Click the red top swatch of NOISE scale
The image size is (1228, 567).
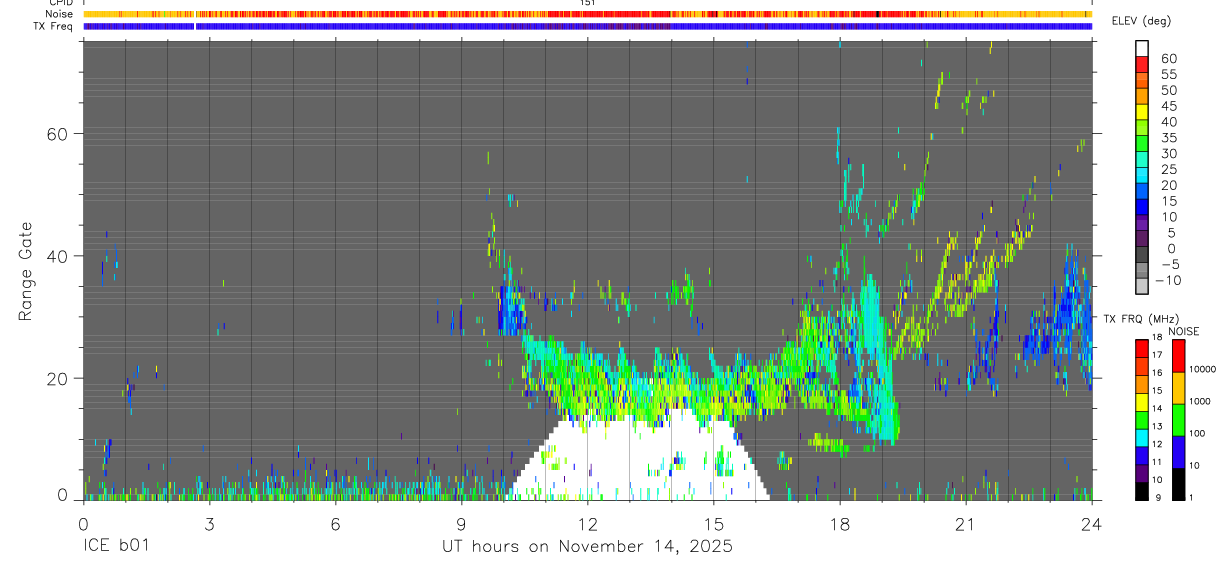[x=1177, y=356]
